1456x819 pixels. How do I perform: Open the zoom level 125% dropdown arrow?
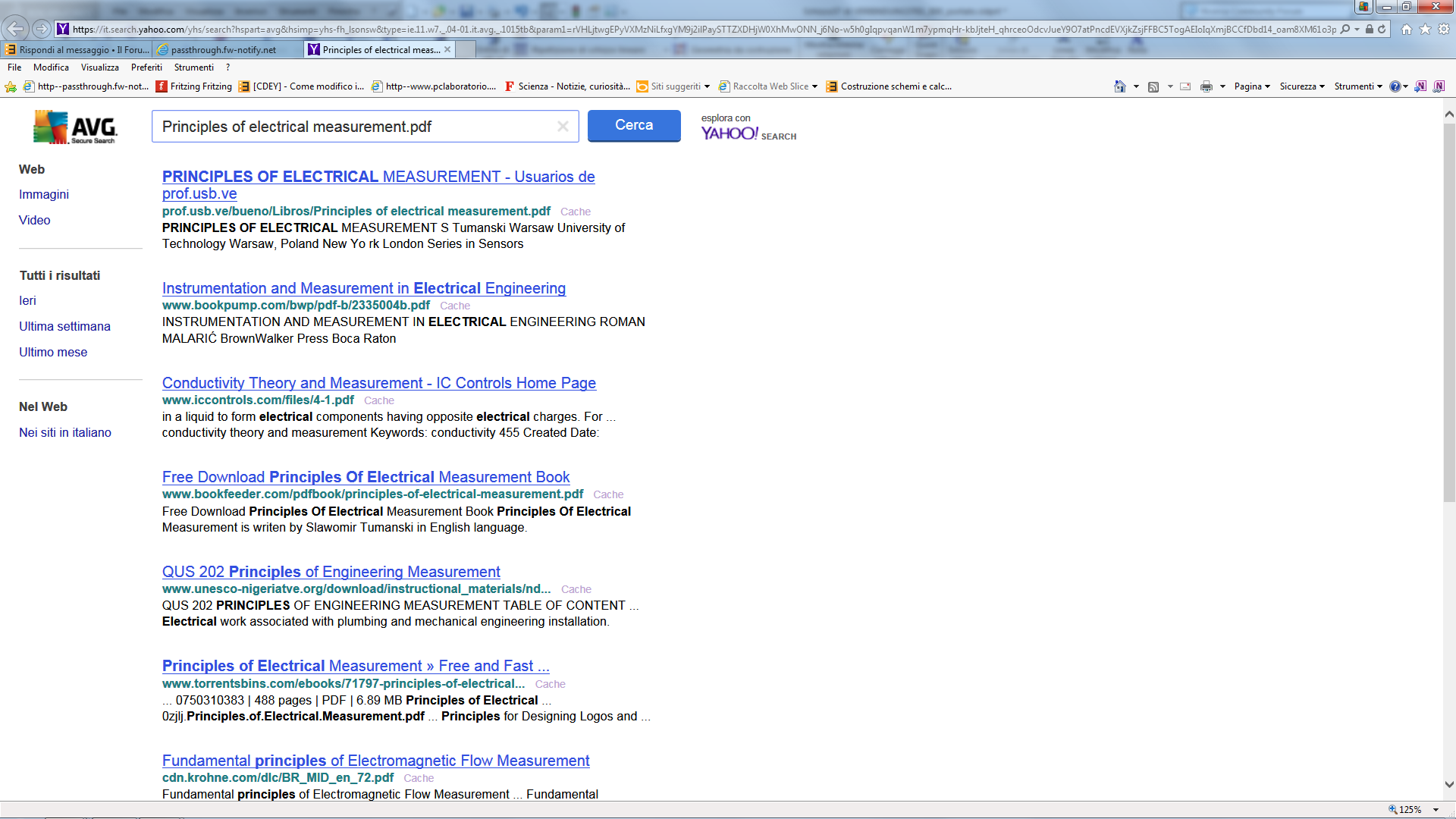1436,810
